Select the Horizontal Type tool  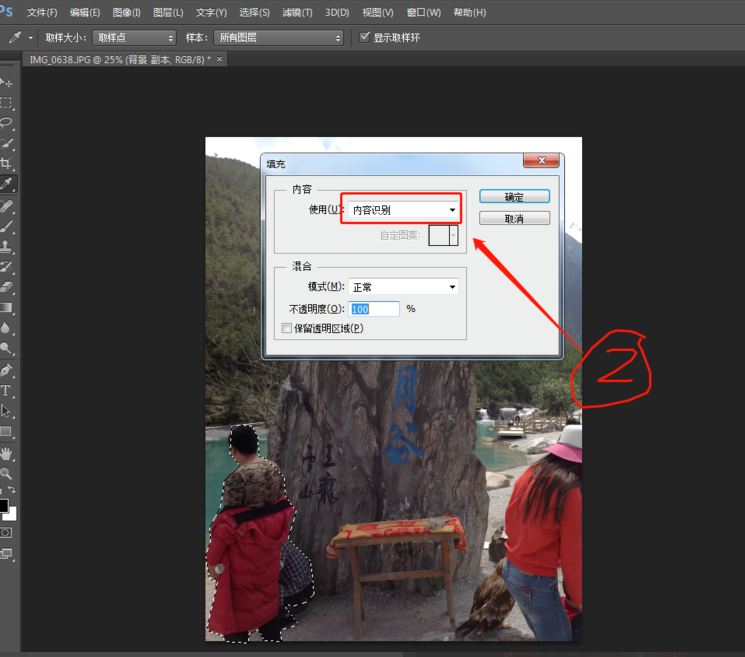pos(6,390)
